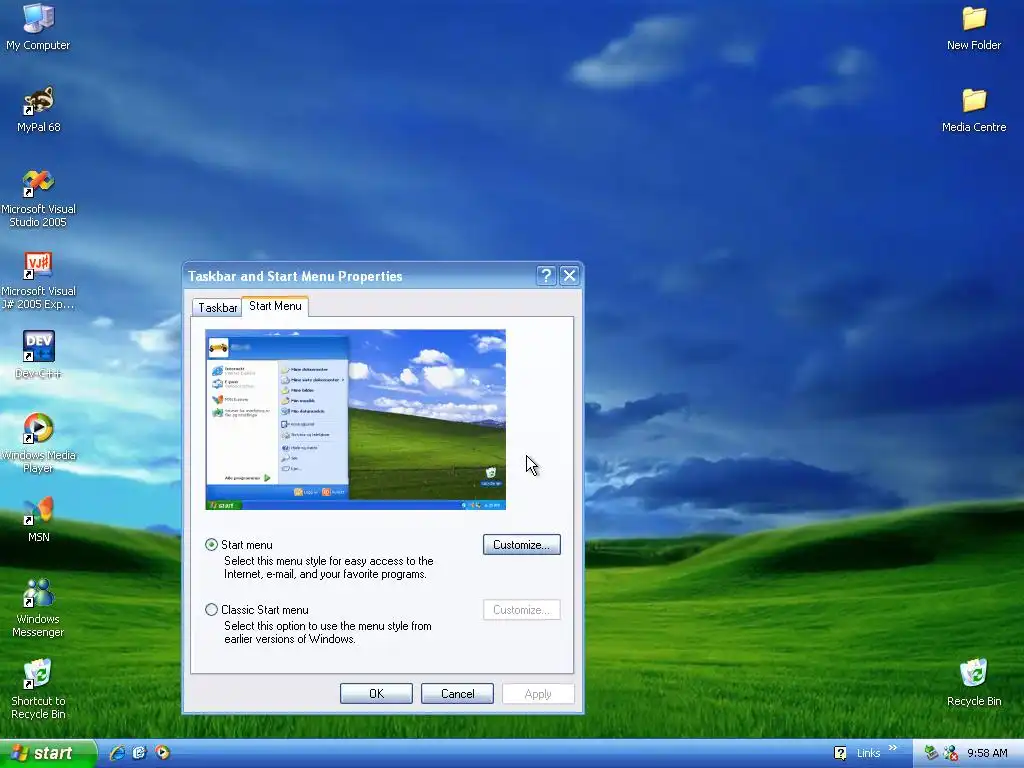The height and width of the screenshot is (768, 1024).
Task: Select Windows Media Player desktop shortcut
Action: 38,442
